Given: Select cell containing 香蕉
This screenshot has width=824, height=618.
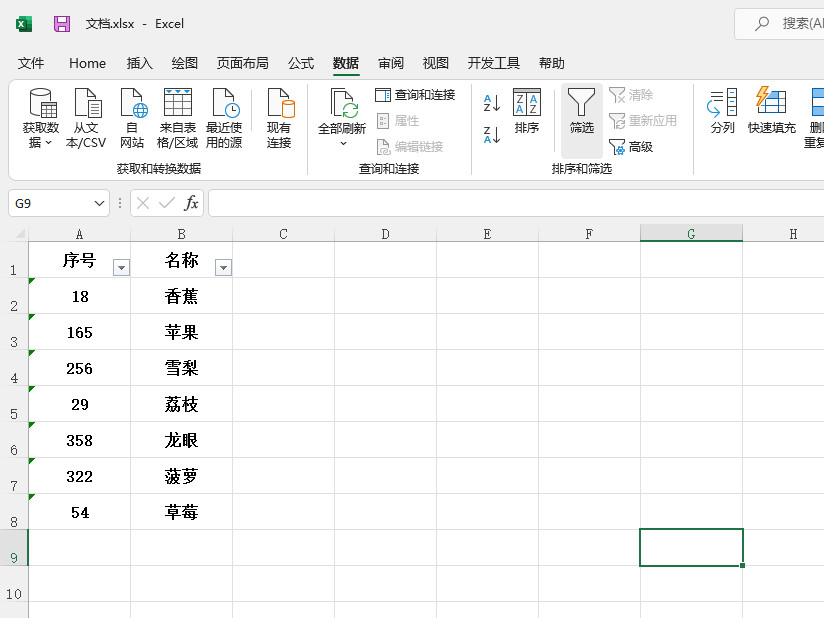Looking at the screenshot, I should point(181,296).
